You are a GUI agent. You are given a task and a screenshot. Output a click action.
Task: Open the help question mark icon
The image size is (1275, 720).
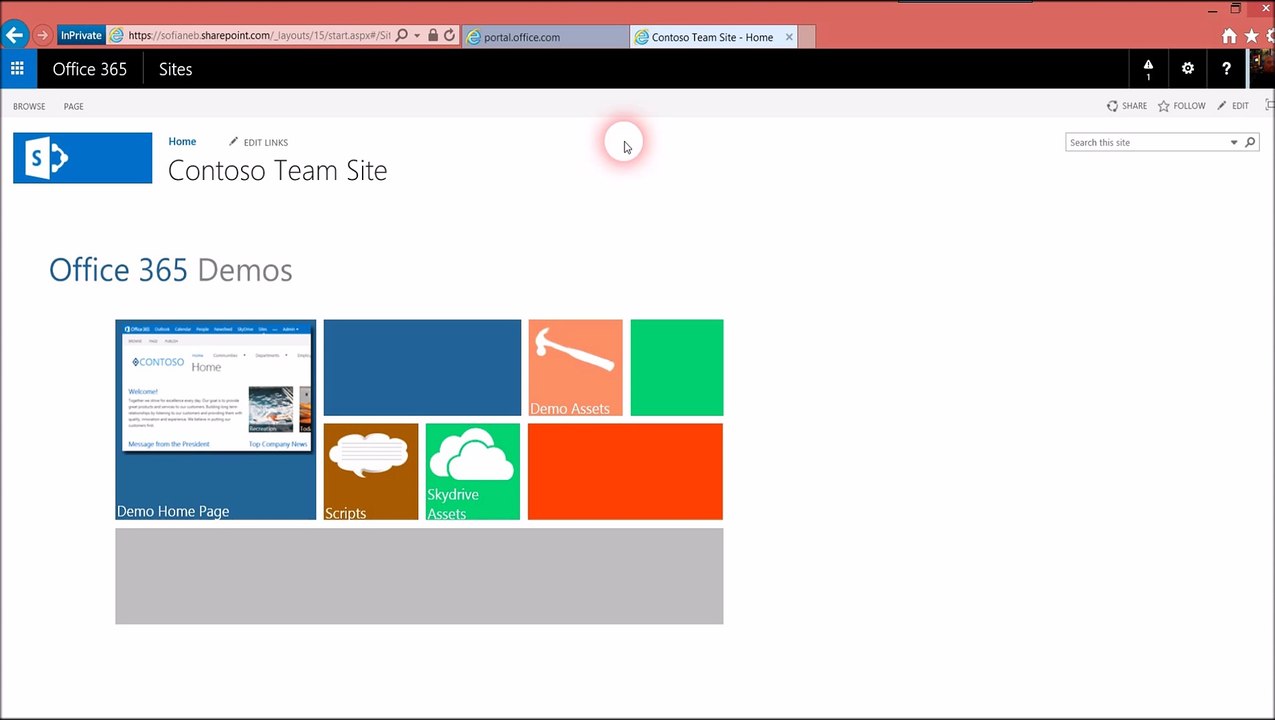1226,69
